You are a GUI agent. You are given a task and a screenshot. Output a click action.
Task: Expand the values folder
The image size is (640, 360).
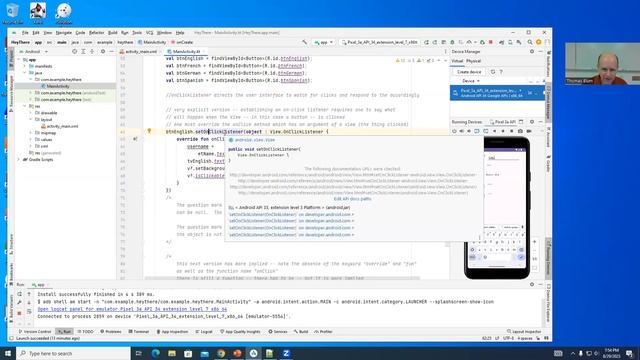pos(31,140)
